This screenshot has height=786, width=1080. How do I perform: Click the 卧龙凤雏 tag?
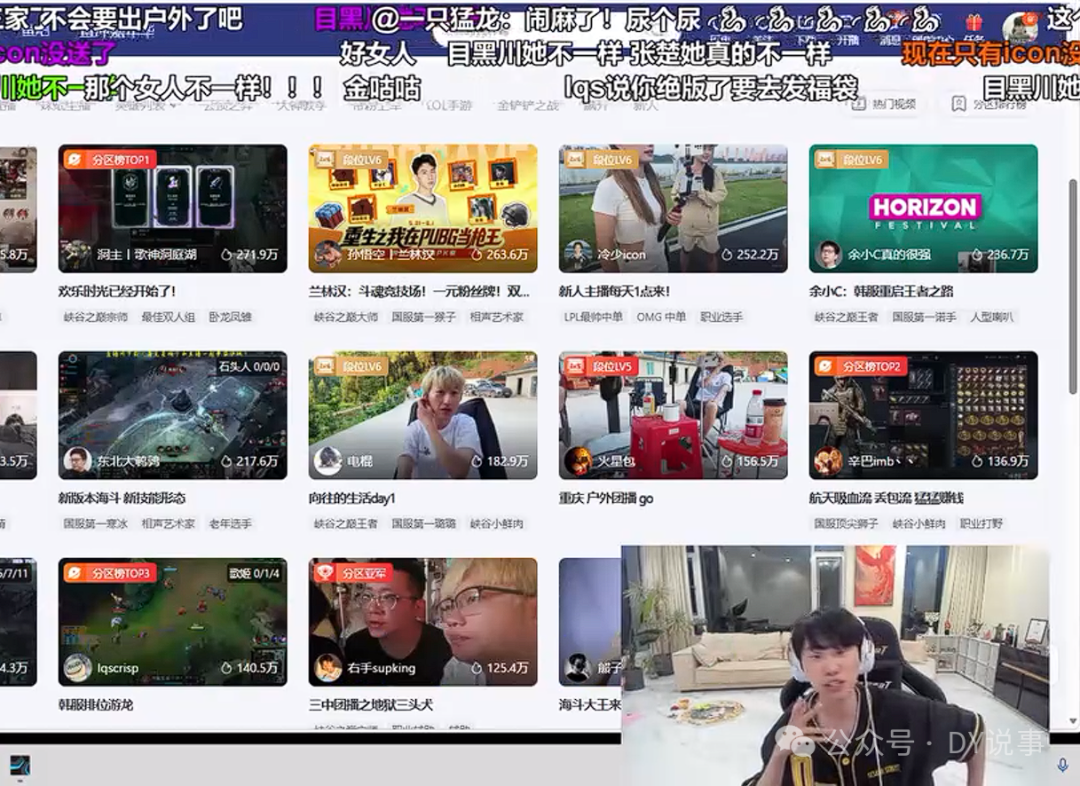(x=230, y=317)
